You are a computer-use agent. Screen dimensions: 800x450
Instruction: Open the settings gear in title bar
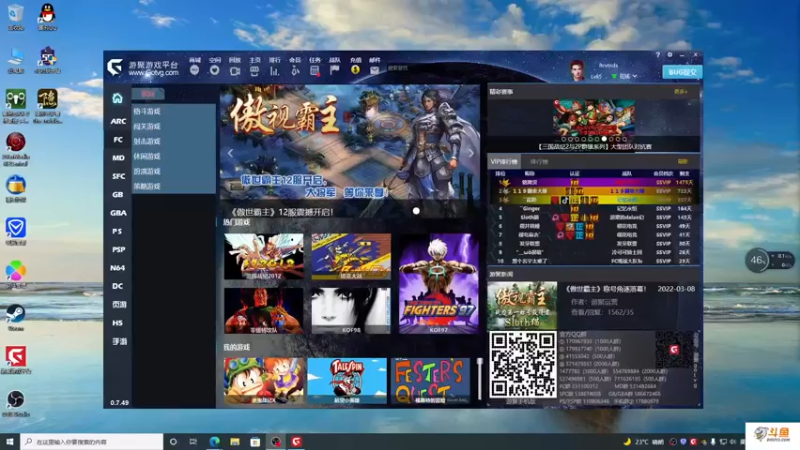tap(670, 55)
